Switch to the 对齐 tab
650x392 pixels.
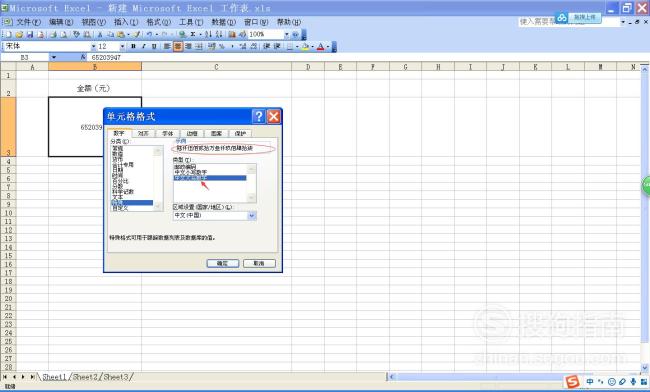[143, 133]
